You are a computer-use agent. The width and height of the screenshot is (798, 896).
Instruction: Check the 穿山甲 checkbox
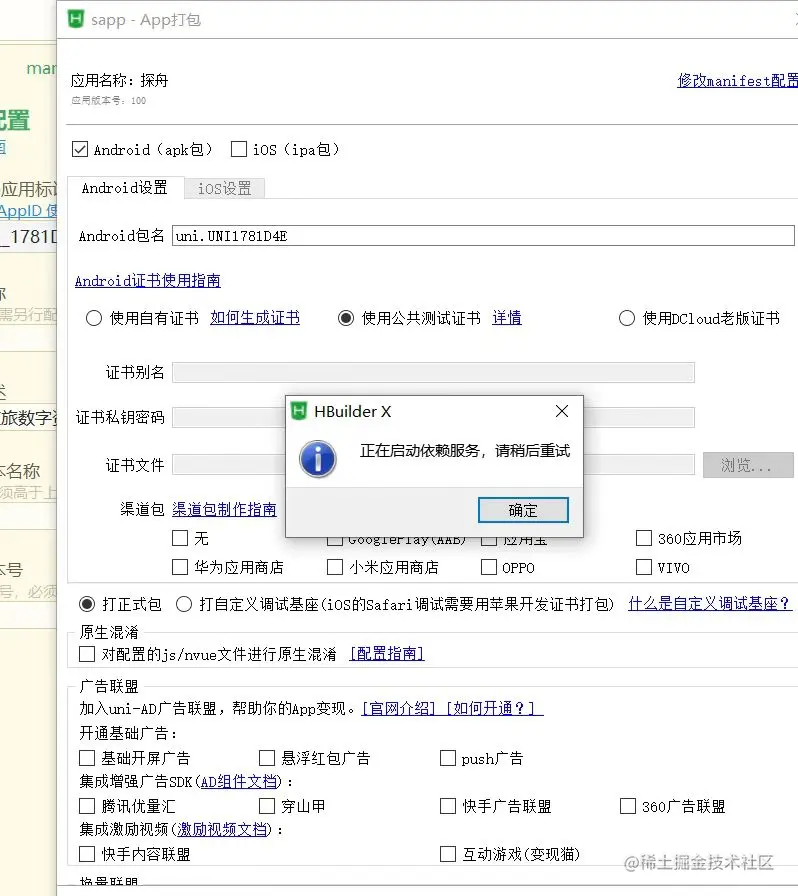pos(267,806)
